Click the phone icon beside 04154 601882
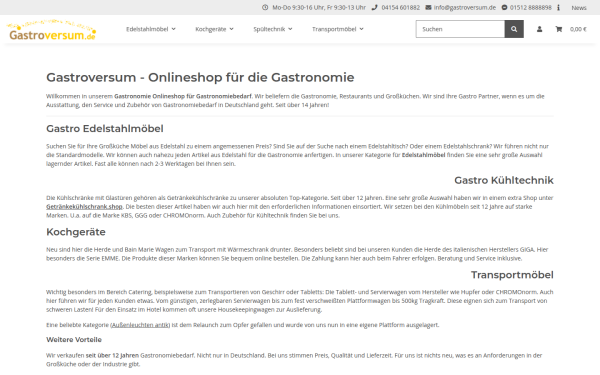 click(x=375, y=7)
